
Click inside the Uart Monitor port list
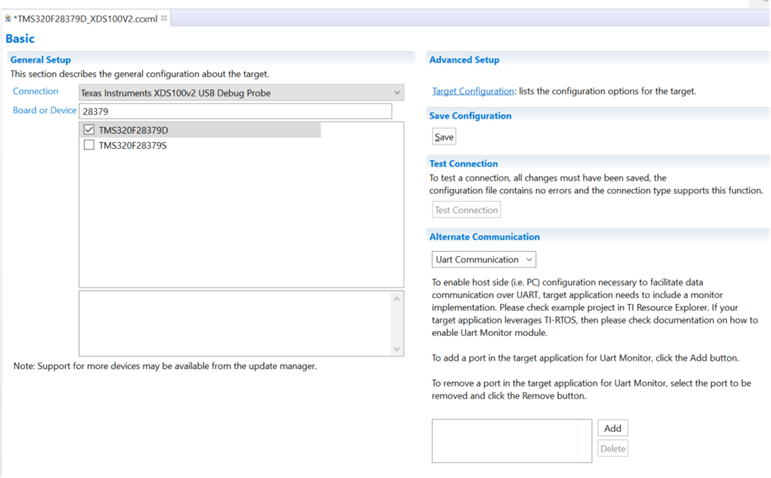point(511,441)
